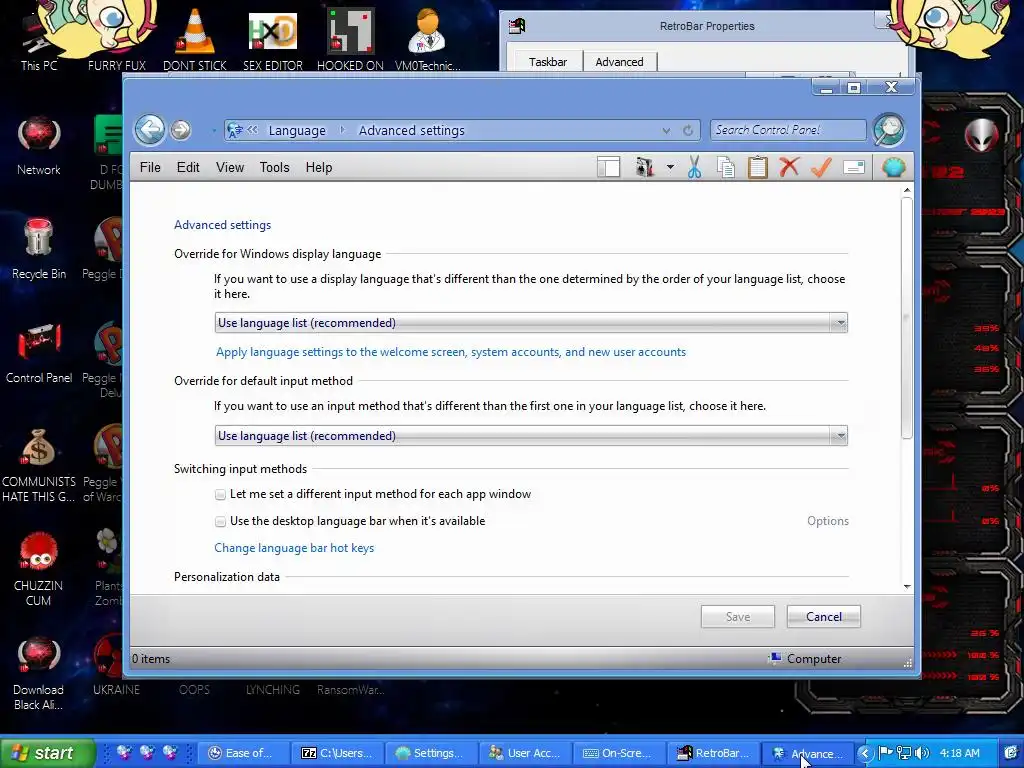This screenshot has height=768, width=1024.
Task: Click the clipboard Paste icon
Action: [x=758, y=167]
